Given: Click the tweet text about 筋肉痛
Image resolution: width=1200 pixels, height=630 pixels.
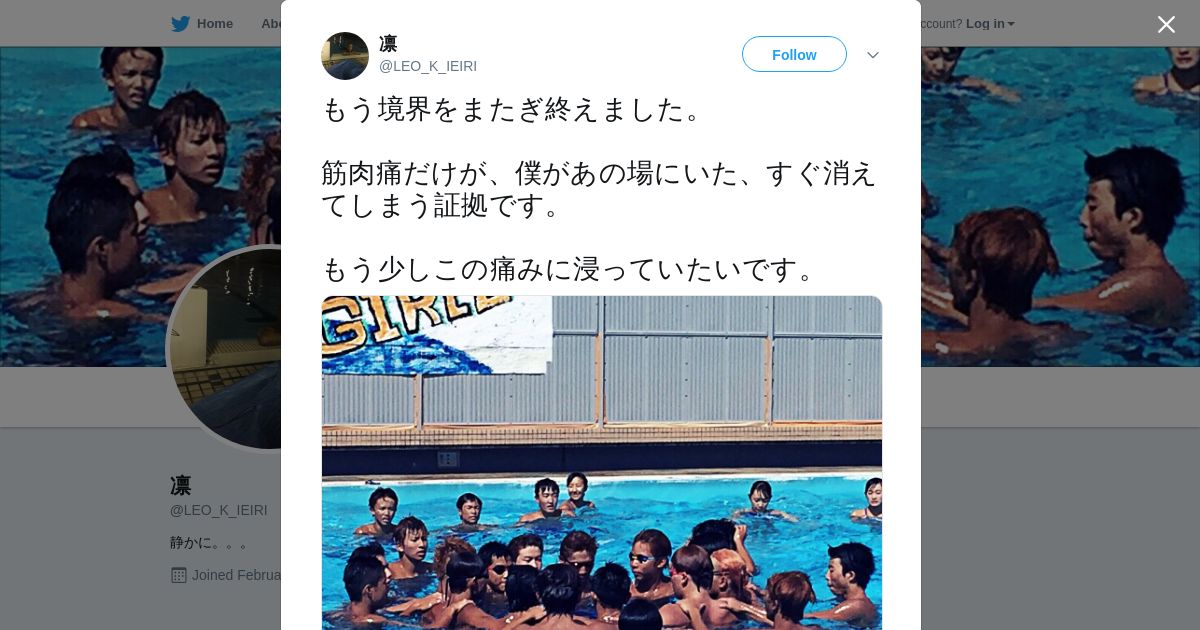Looking at the screenshot, I should tap(598, 189).
